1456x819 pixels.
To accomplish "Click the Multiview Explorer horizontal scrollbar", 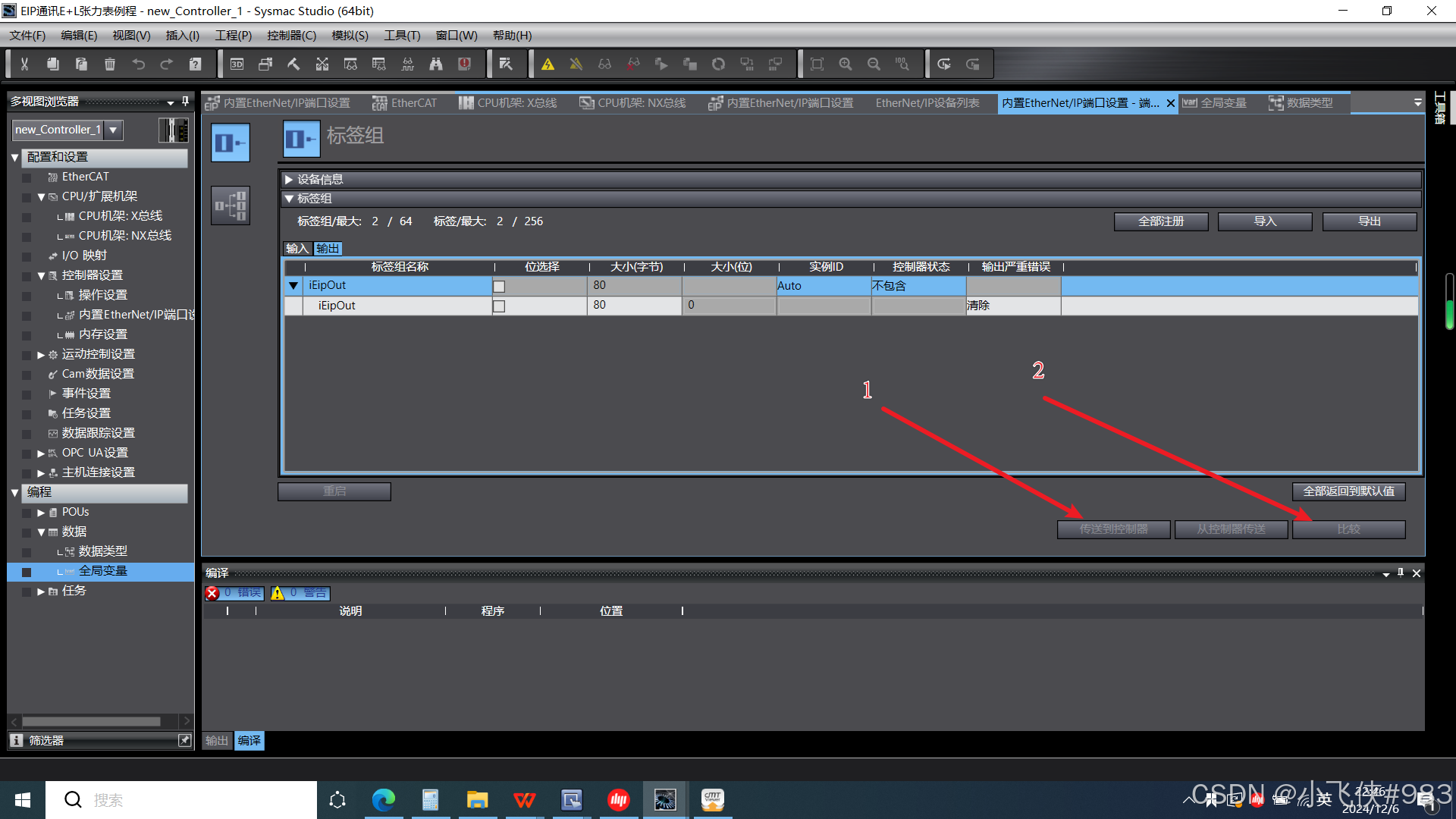I will click(x=91, y=721).
